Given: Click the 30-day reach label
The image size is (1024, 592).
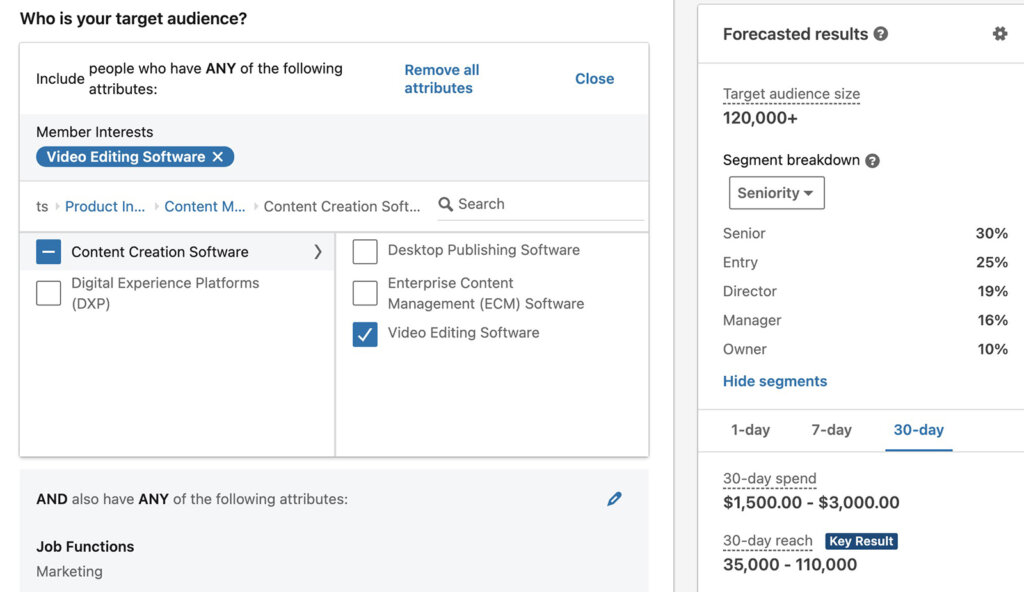Looking at the screenshot, I should point(767,541).
